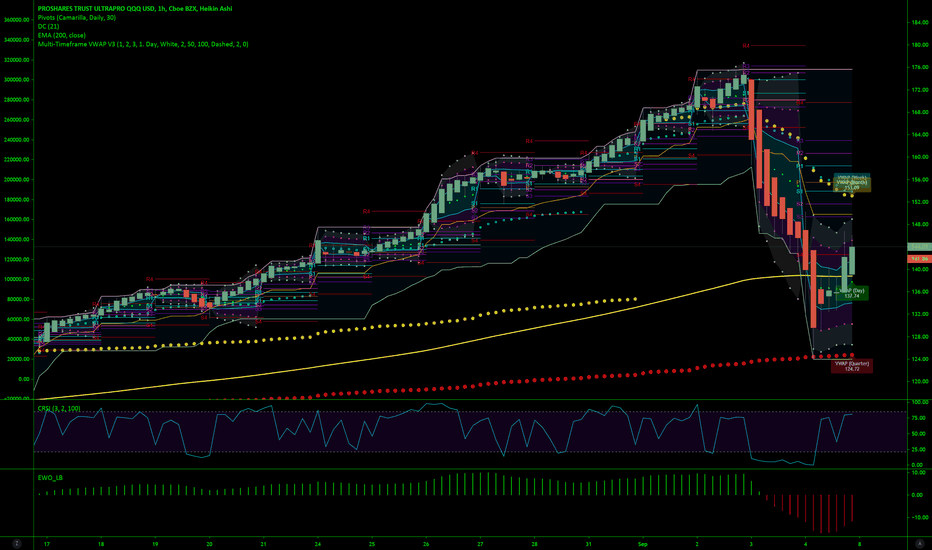Click the 128.00 price scale value
Screen dimensions: 932x550
(x=920, y=337)
